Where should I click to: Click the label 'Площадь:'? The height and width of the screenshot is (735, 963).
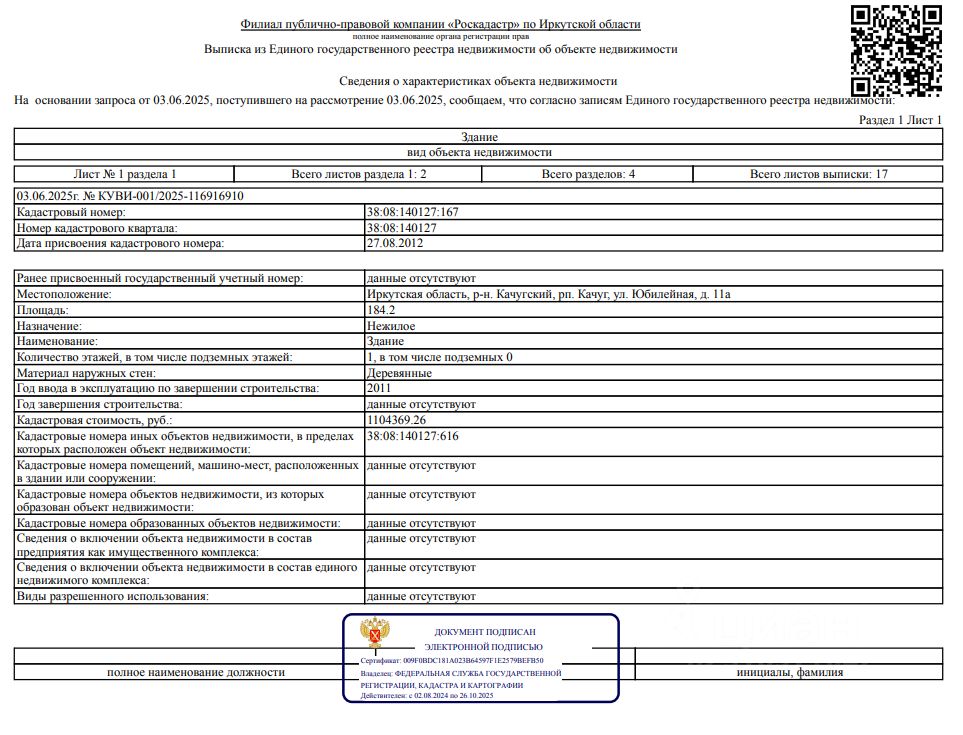tap(42, 310)
